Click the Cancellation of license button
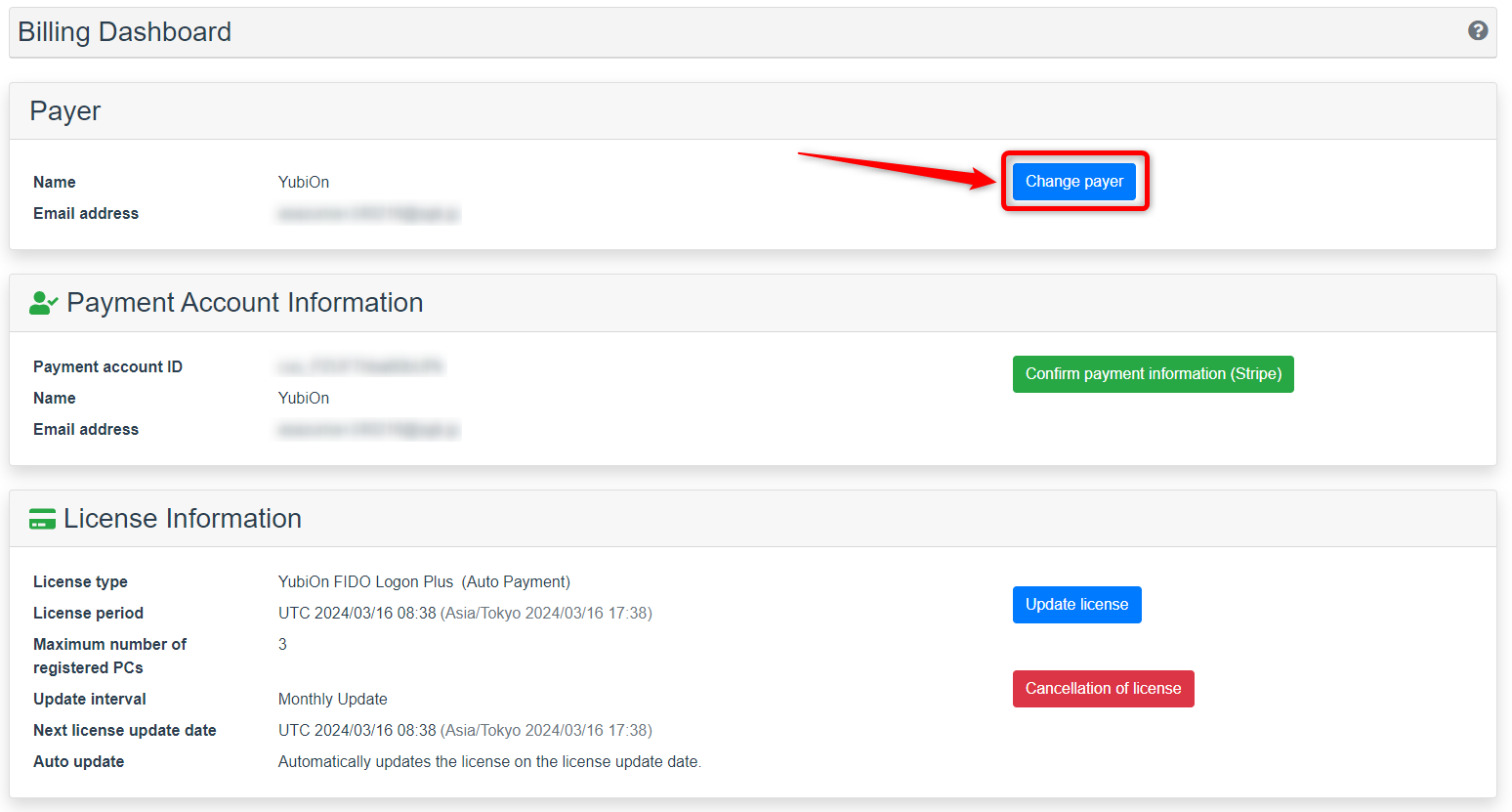 pos(1104,689)
